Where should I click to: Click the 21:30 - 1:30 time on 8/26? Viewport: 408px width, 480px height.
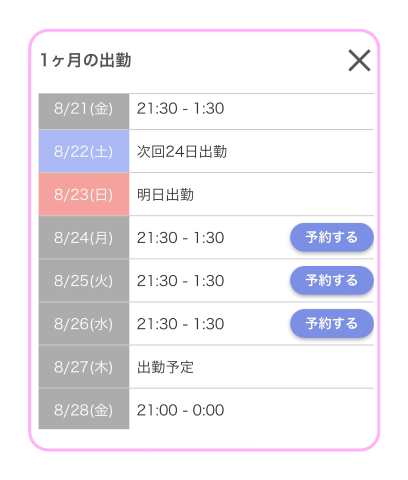point(180,324)
